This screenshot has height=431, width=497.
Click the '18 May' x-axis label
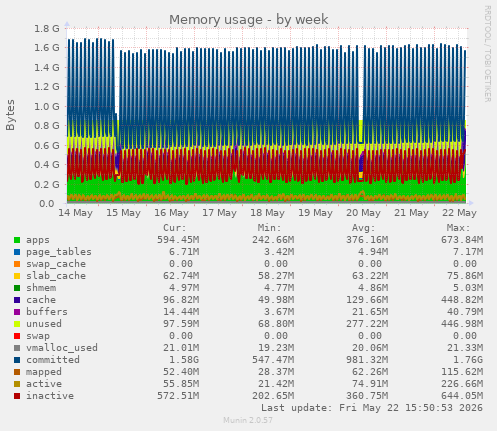click(268, 213)
